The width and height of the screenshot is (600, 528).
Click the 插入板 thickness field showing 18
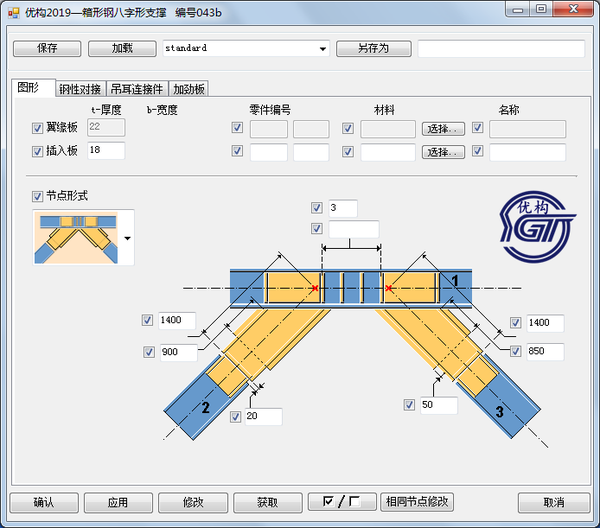106,151
